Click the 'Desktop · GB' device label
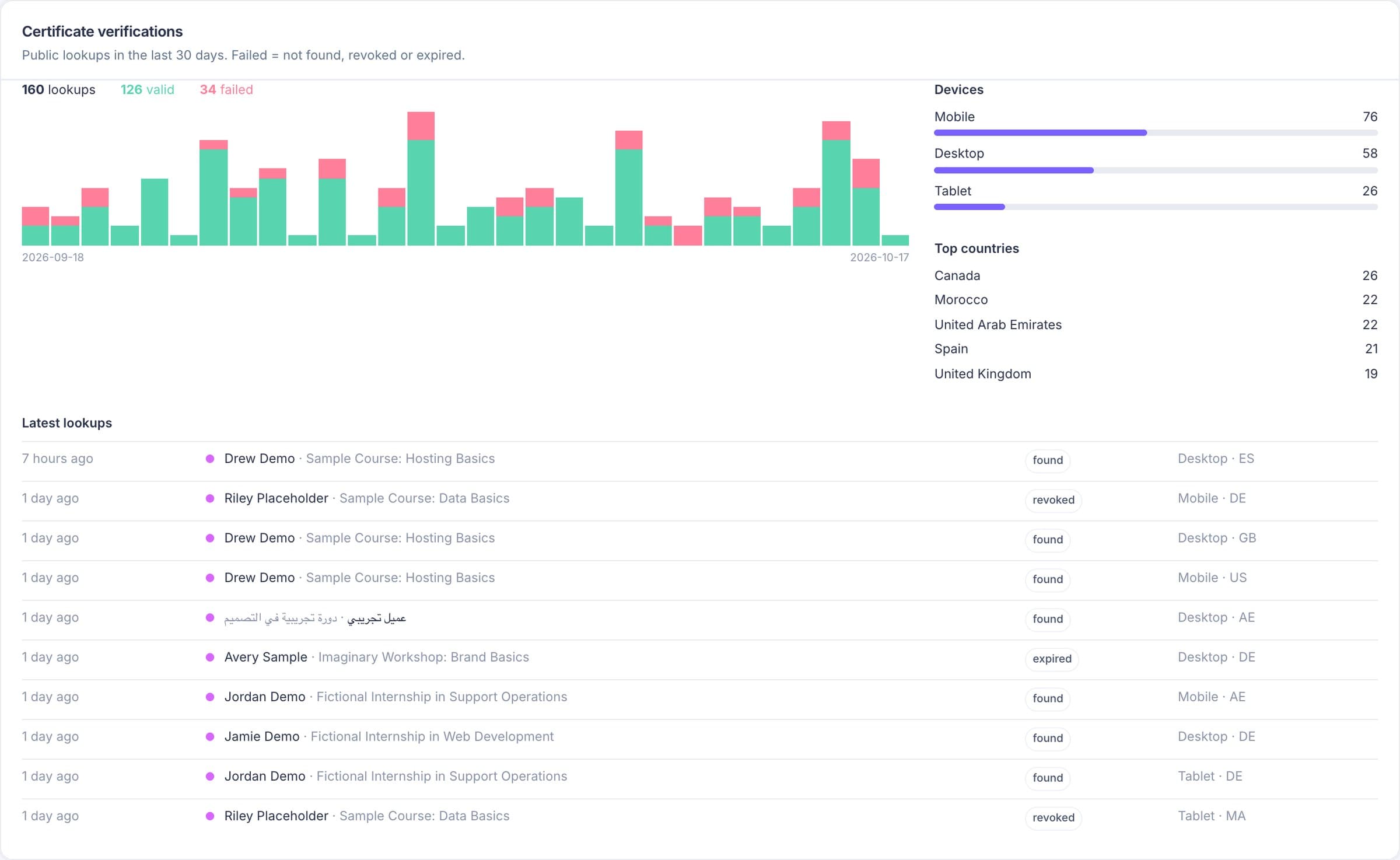The image size is (1400, 860). 1217,538
